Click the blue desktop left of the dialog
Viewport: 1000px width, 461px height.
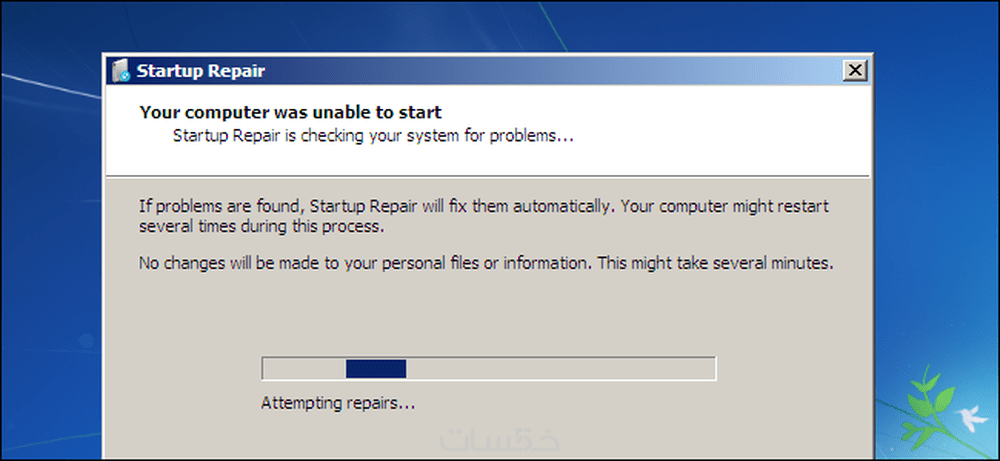50,250
